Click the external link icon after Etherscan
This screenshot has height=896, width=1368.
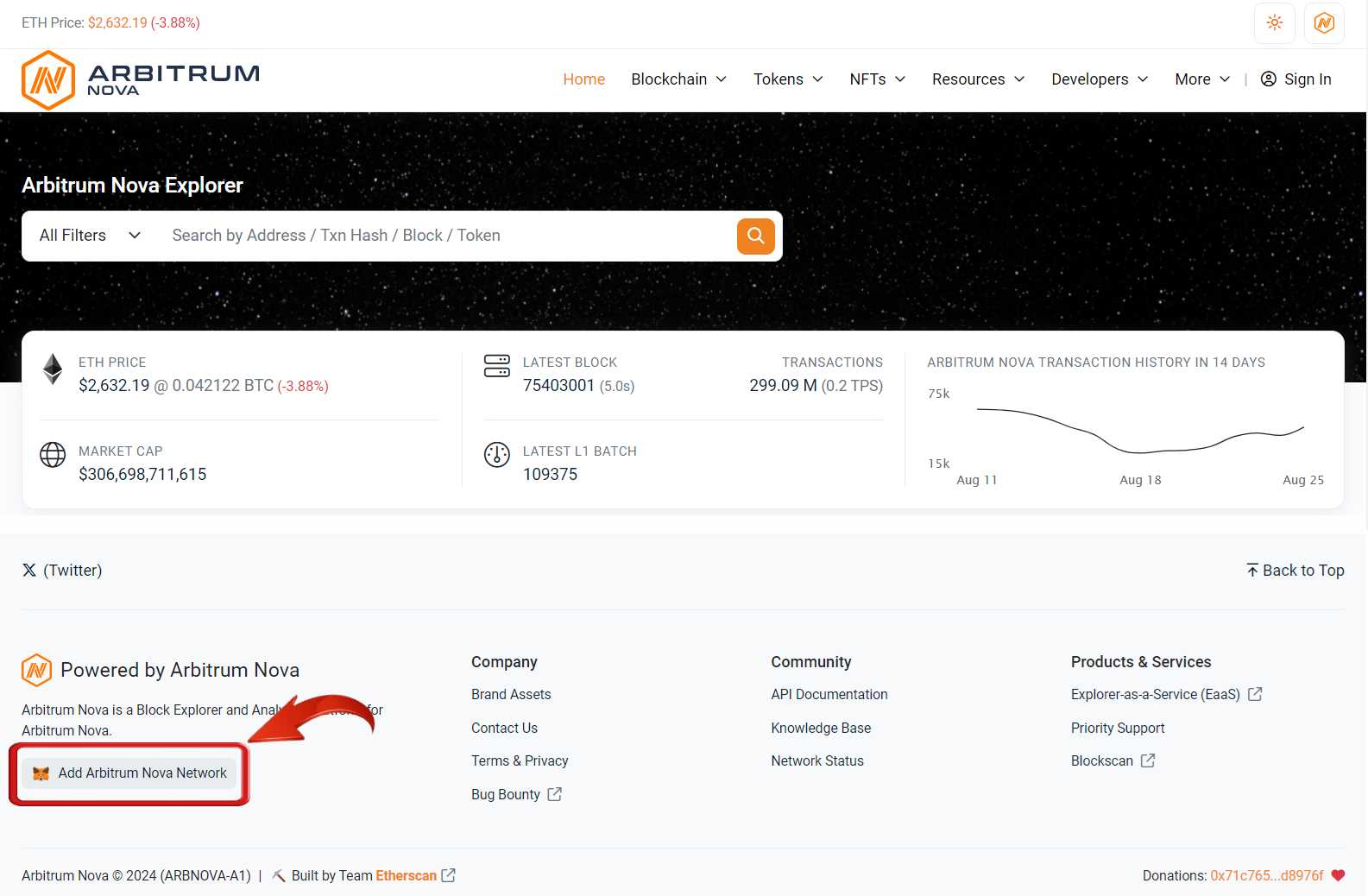tap(449, 875)
